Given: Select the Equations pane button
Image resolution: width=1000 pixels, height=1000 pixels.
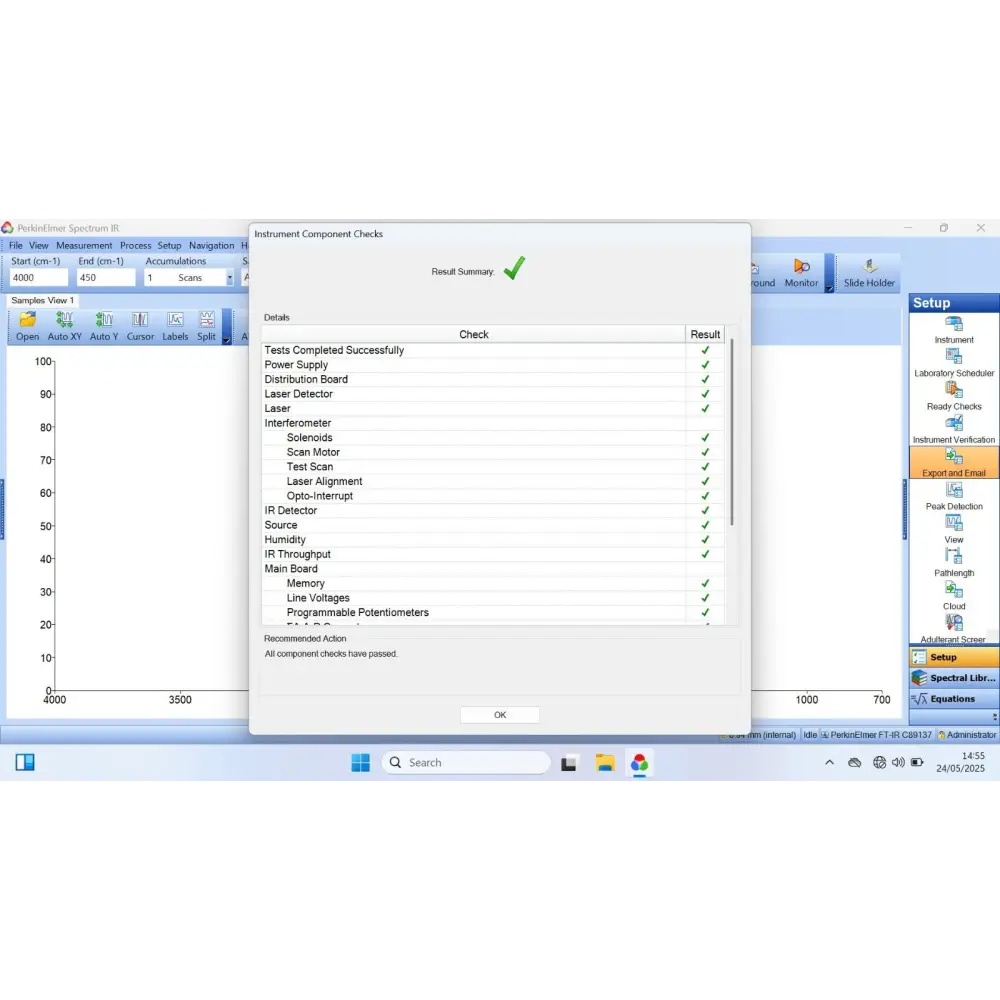Looking at the screenshot, I should pyautogui.click(x=953, y=699).
